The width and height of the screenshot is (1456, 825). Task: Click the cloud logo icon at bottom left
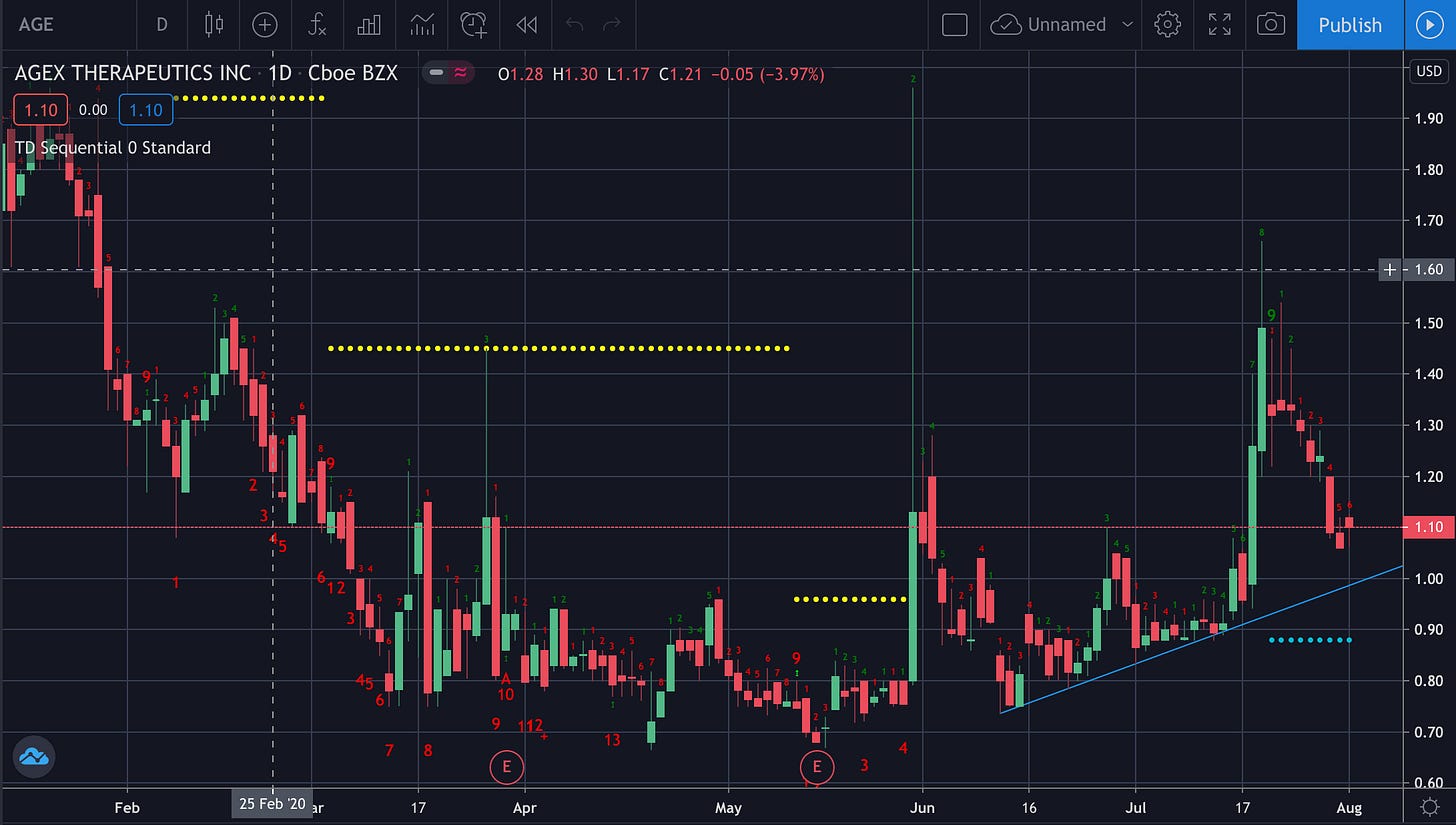pos(34,757)
